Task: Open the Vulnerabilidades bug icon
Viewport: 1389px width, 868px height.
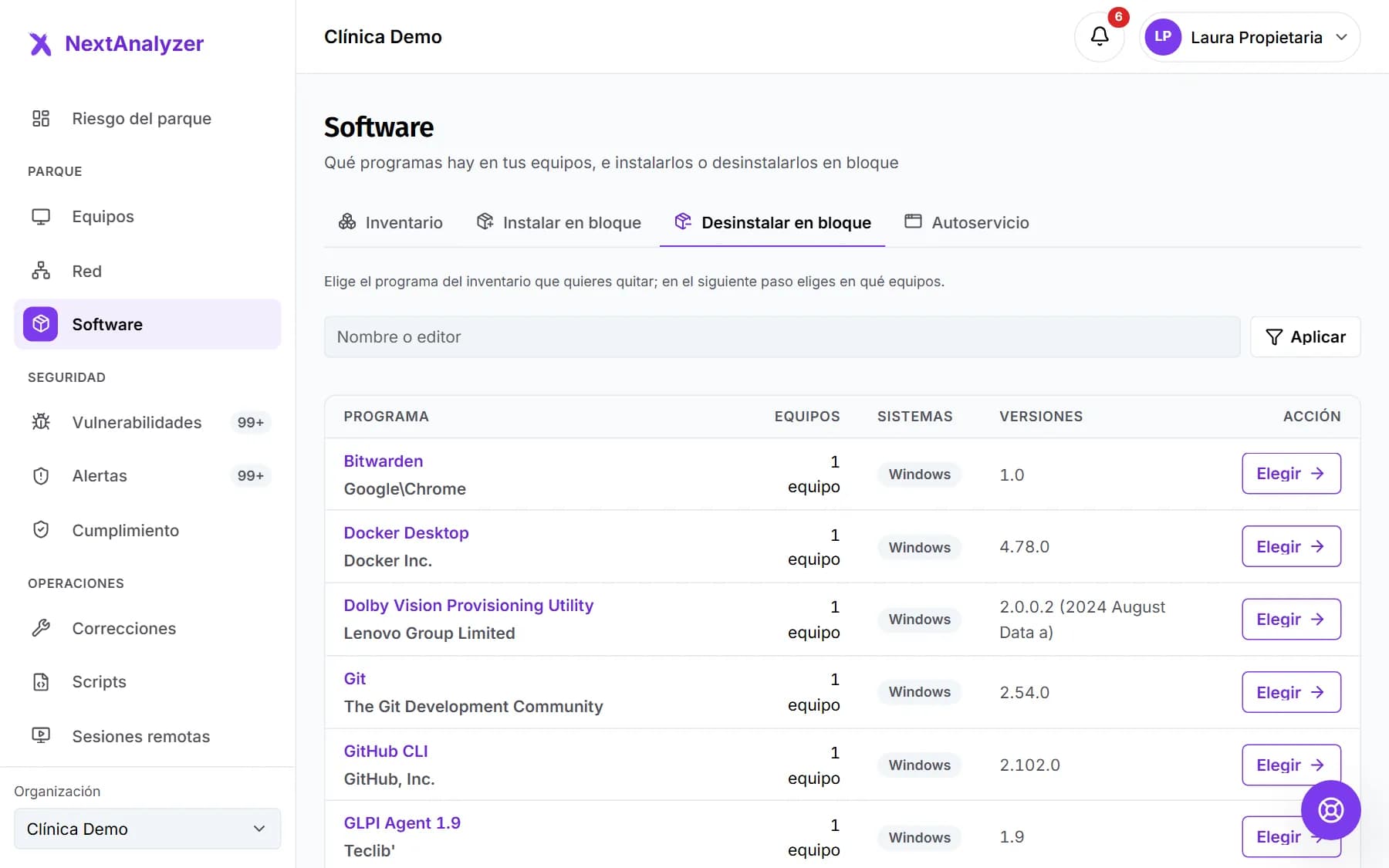Action: coord(41,422)
